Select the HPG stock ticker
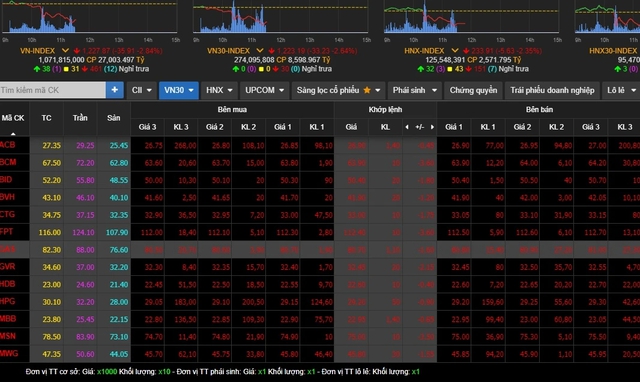Screen dimensions: 640x382 click(7, 301)
